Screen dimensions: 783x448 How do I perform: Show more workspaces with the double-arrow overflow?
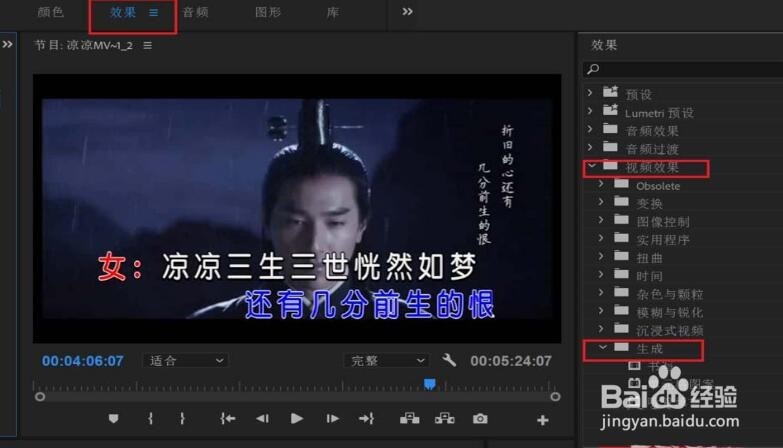tap(407, 11)
